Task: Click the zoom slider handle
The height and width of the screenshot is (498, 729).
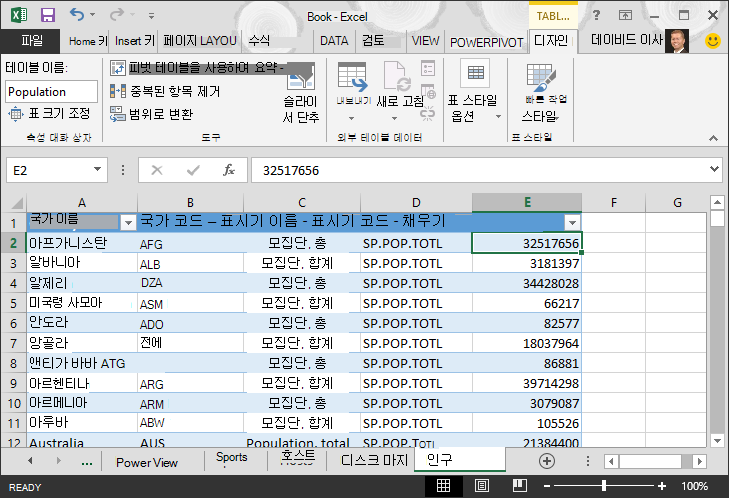Action: tap(603, 486)
